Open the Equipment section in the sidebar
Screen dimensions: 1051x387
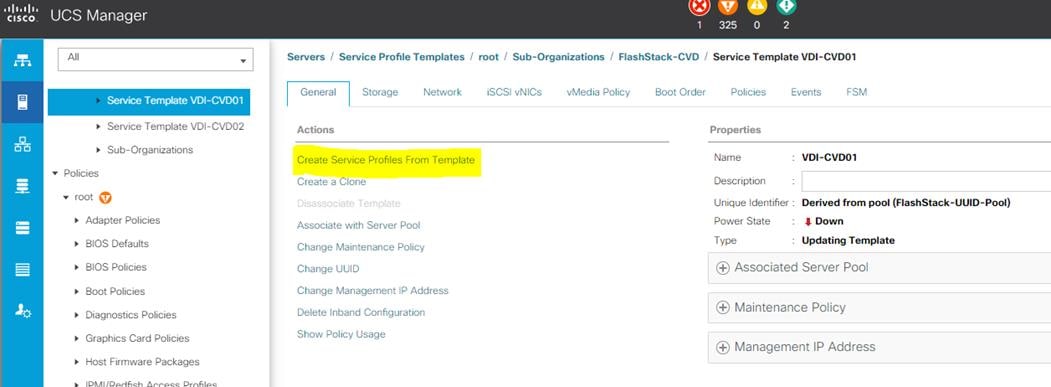coord(22,60)
